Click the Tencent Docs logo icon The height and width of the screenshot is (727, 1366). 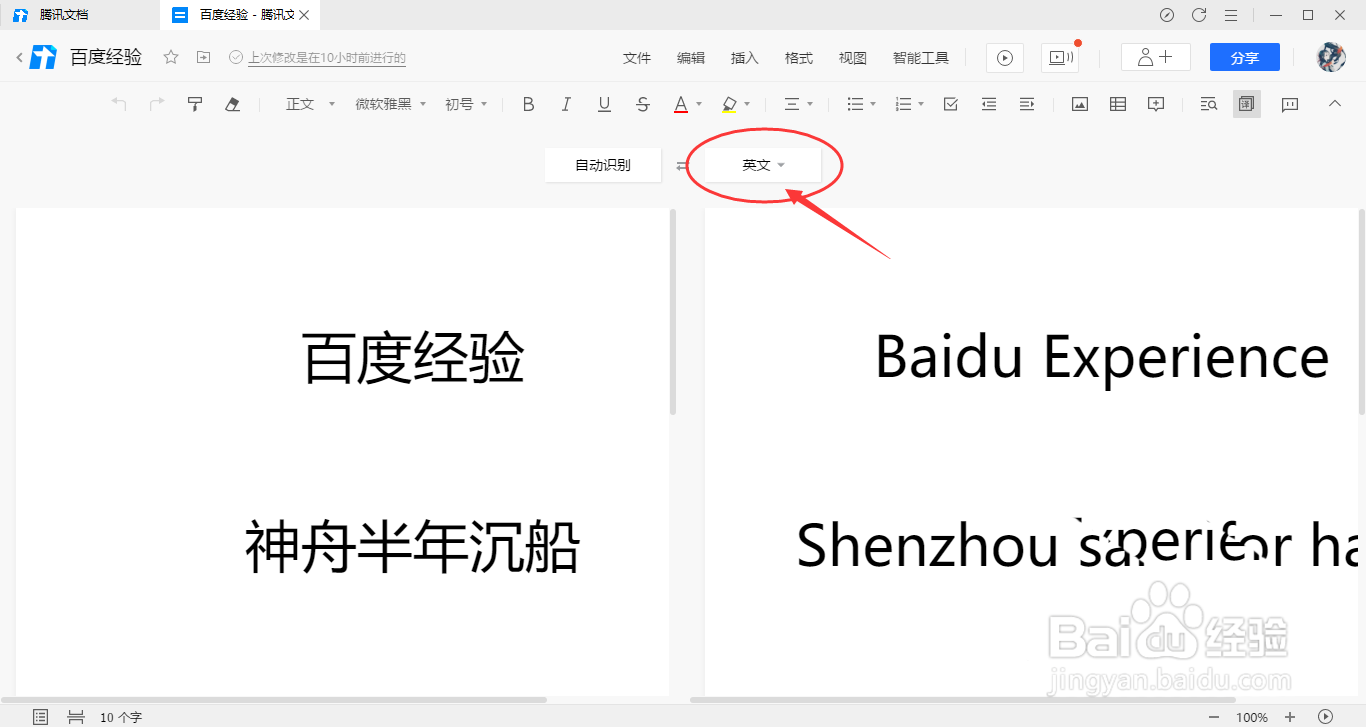pos(43,58)
